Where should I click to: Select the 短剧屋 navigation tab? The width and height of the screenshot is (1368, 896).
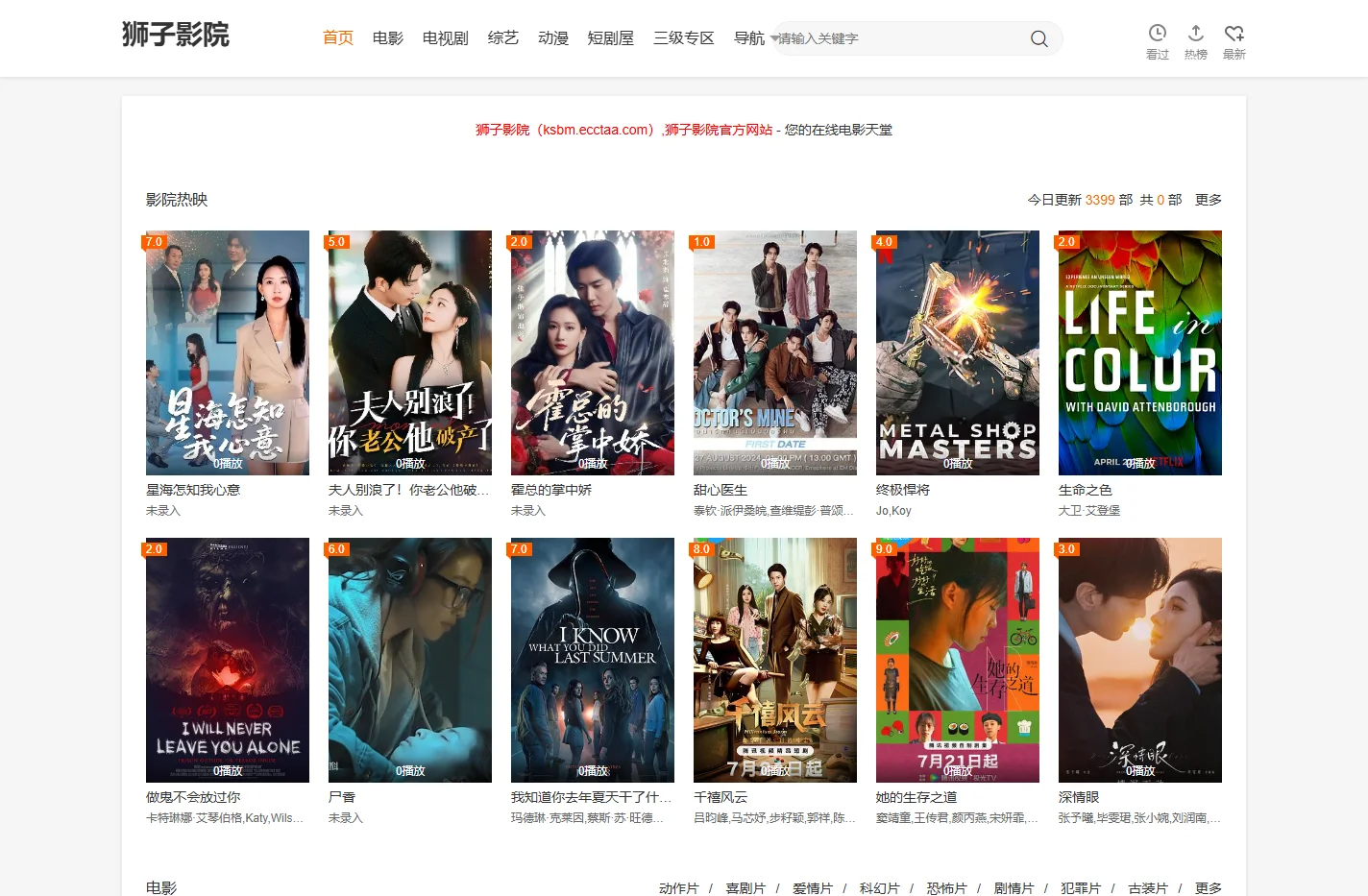click(611, 38)
